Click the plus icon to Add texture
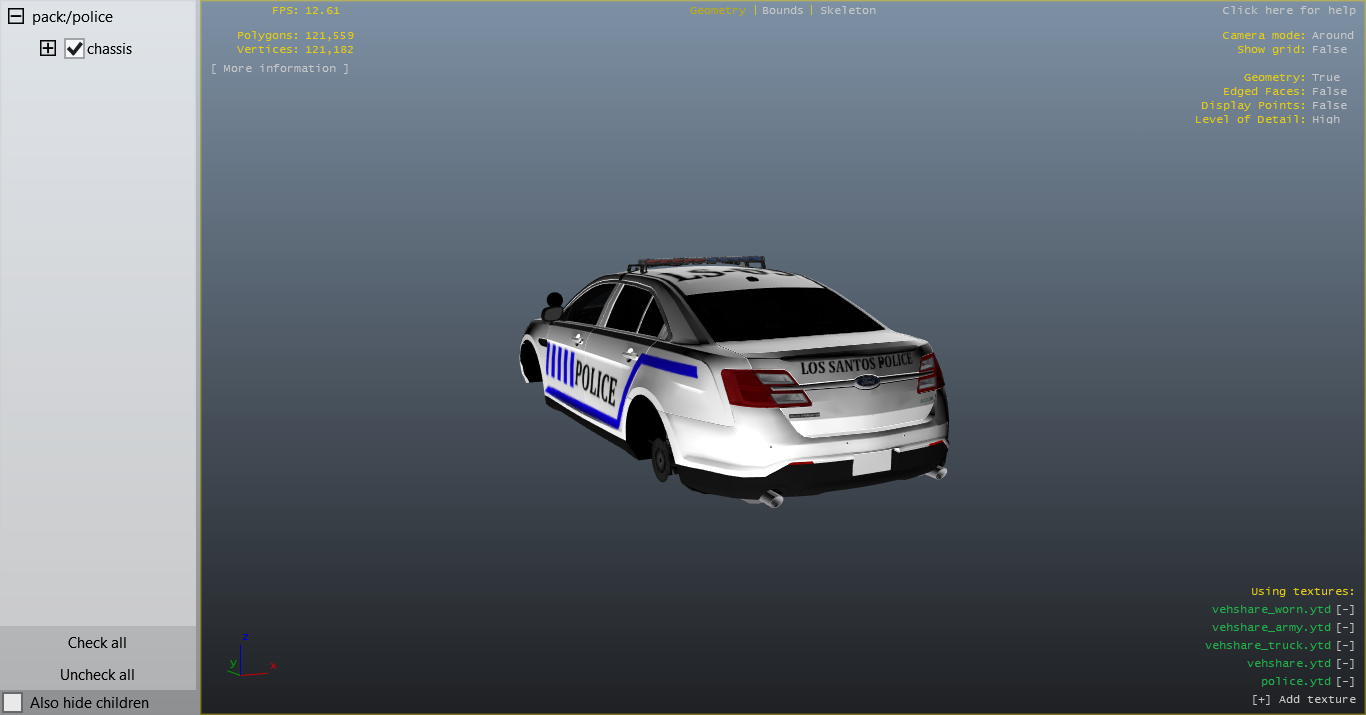This screenshot has height=715, width=1366. click(x=1260, y=700)
